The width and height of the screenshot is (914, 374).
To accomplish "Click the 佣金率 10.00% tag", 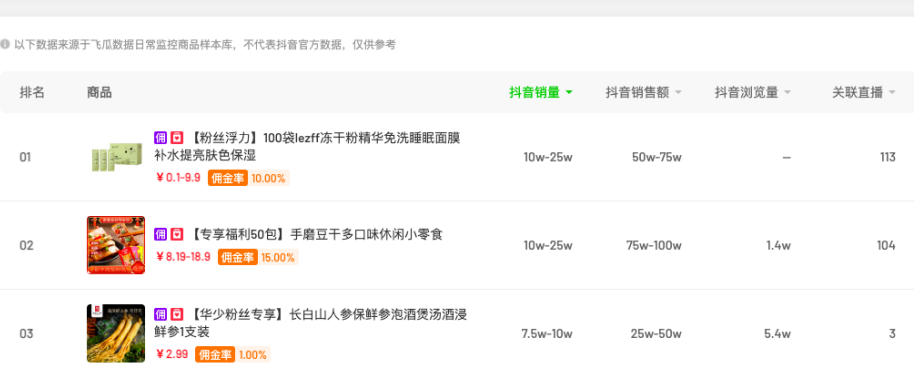I will click(248, 178).
